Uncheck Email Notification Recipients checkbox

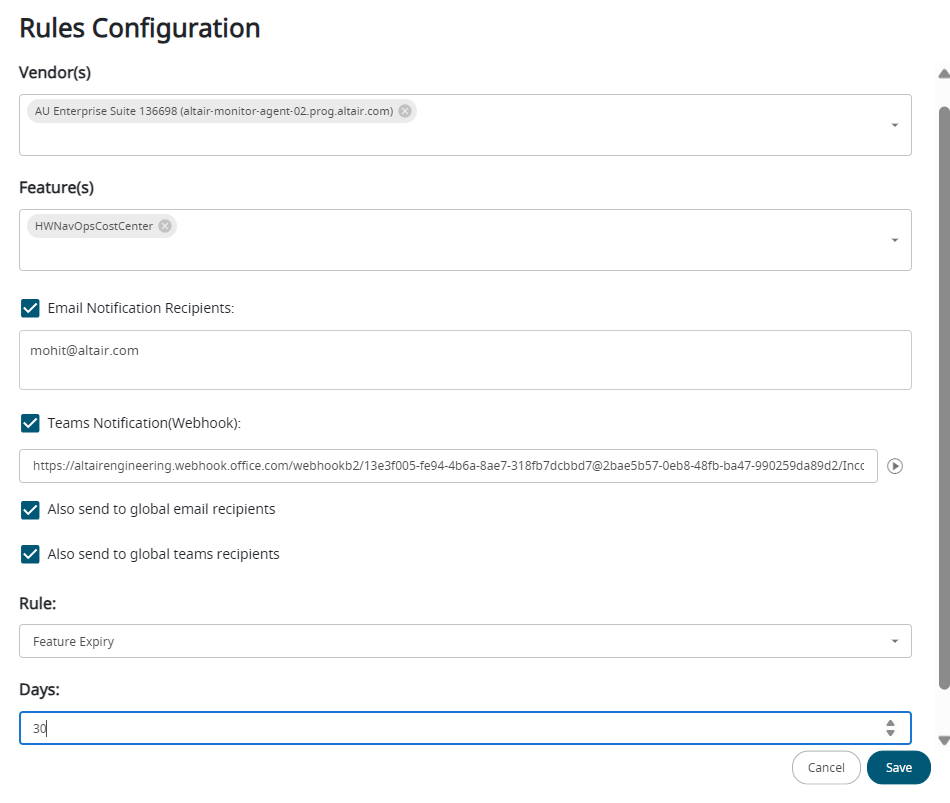(x=30, y=308)
